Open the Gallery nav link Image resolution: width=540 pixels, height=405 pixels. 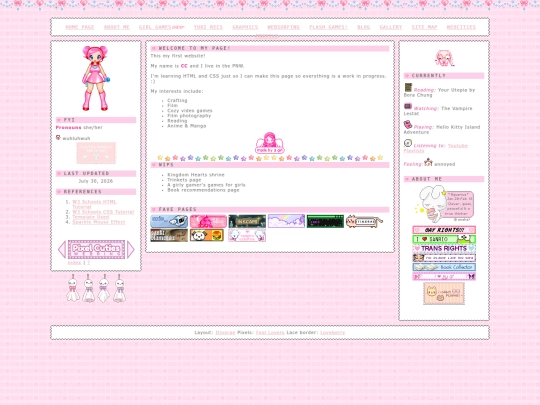point(391,27)
